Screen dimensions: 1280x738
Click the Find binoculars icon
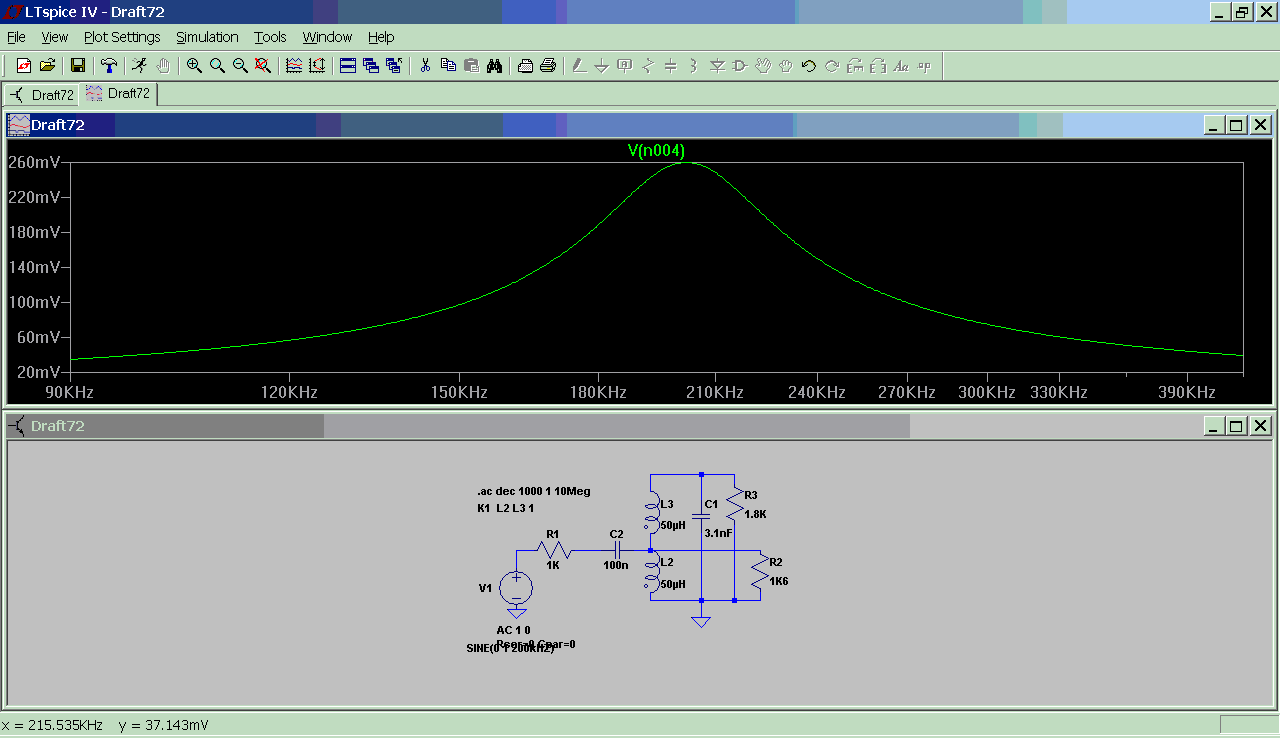click(494, 66)
